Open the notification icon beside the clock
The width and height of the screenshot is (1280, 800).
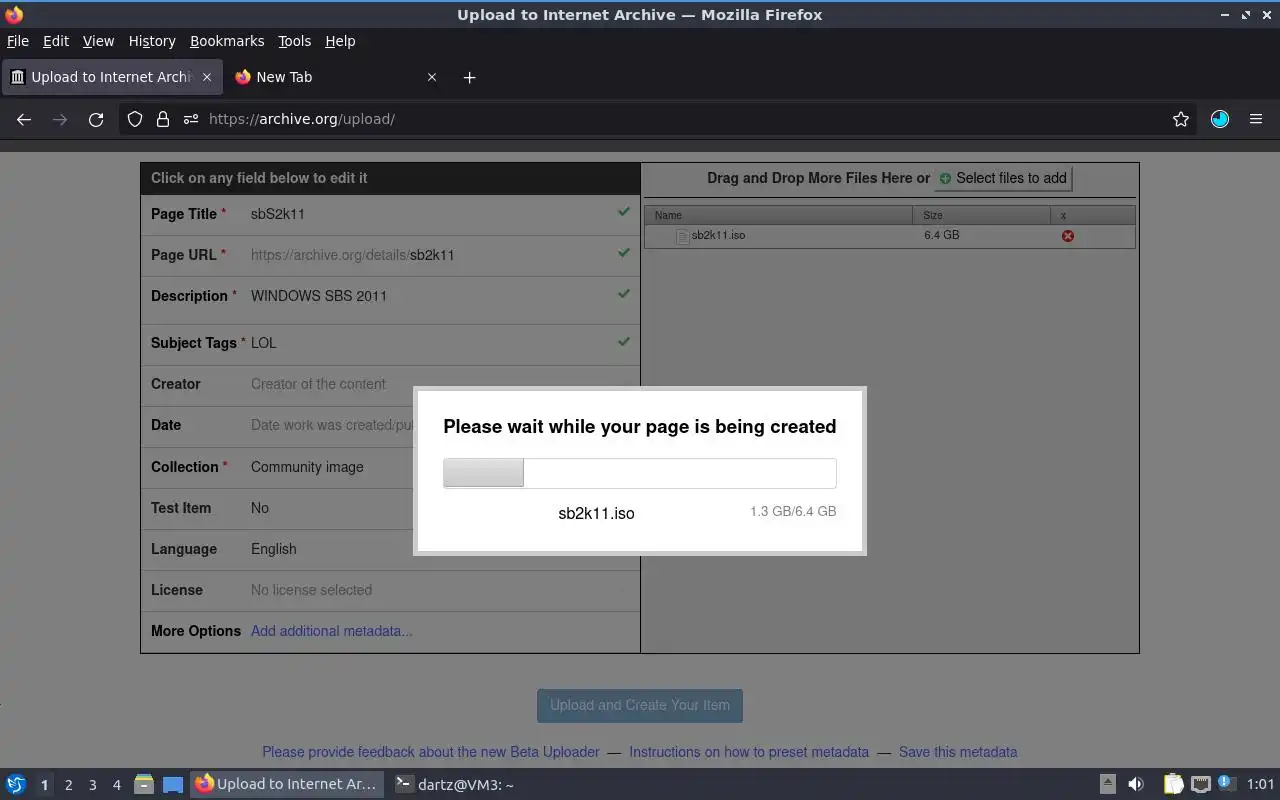[x=1227, y=784]
